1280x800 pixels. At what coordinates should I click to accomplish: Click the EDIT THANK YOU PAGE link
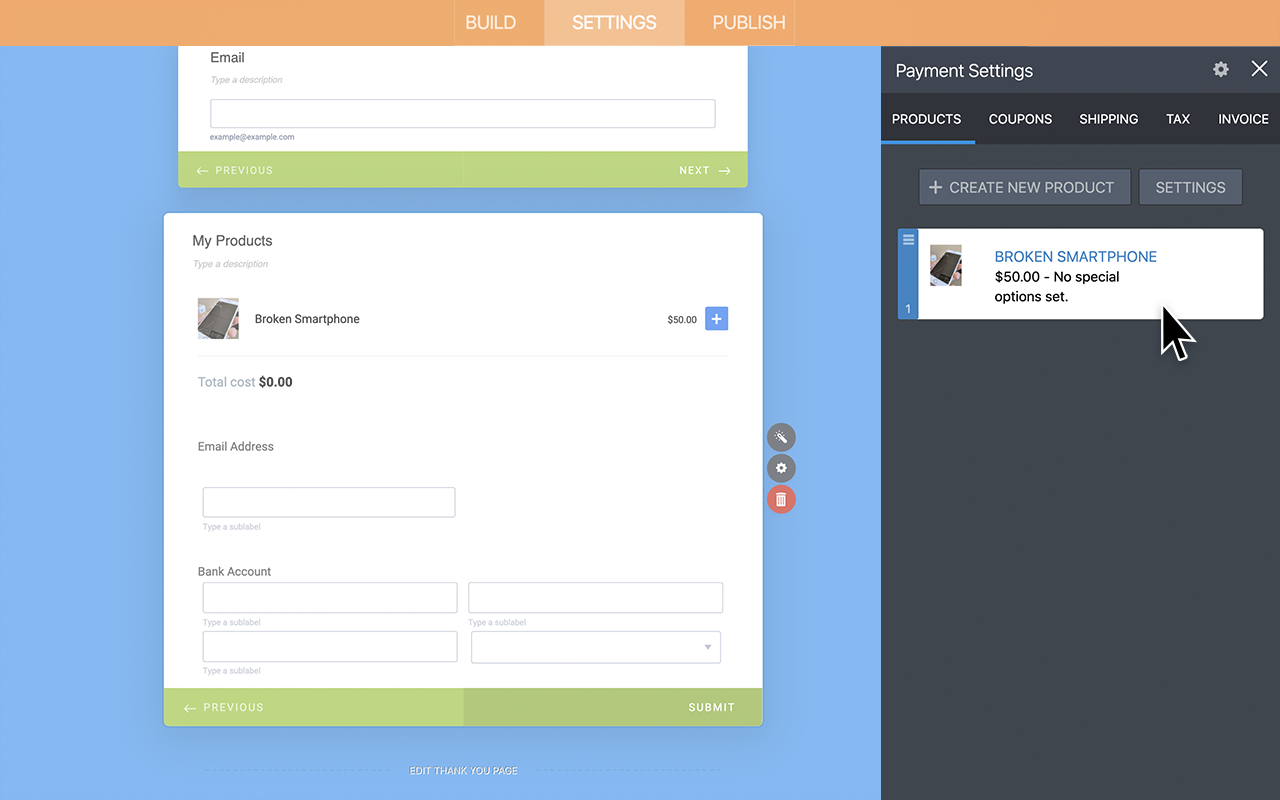click(x=463, y=770)
